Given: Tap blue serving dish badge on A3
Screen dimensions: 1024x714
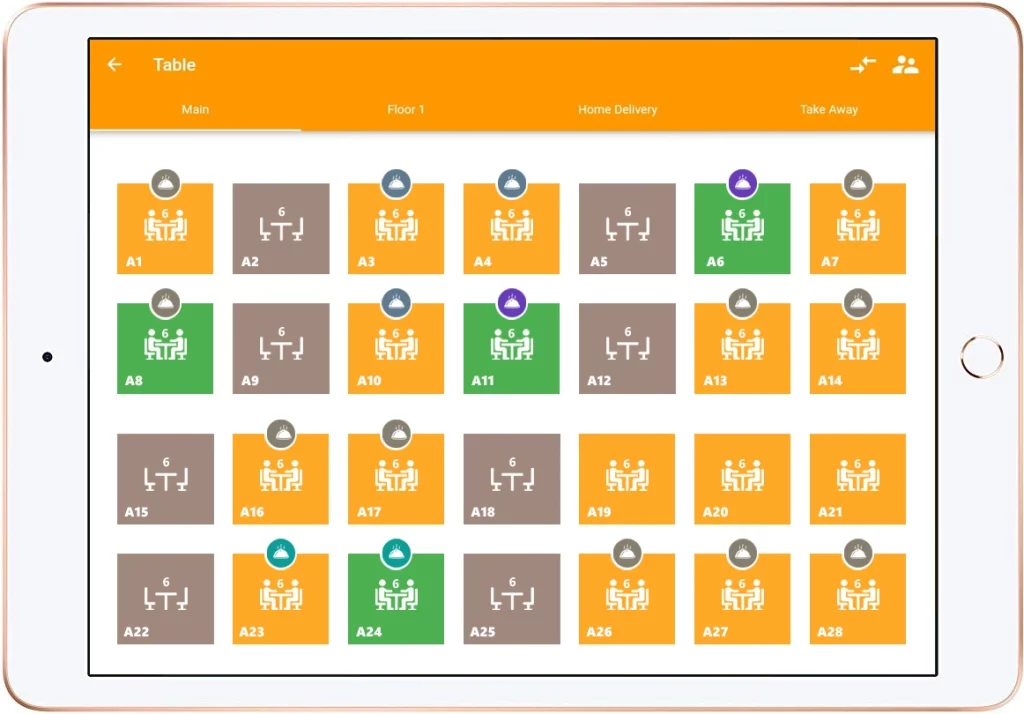Looking at the screenshot, I should coord(396,184).
